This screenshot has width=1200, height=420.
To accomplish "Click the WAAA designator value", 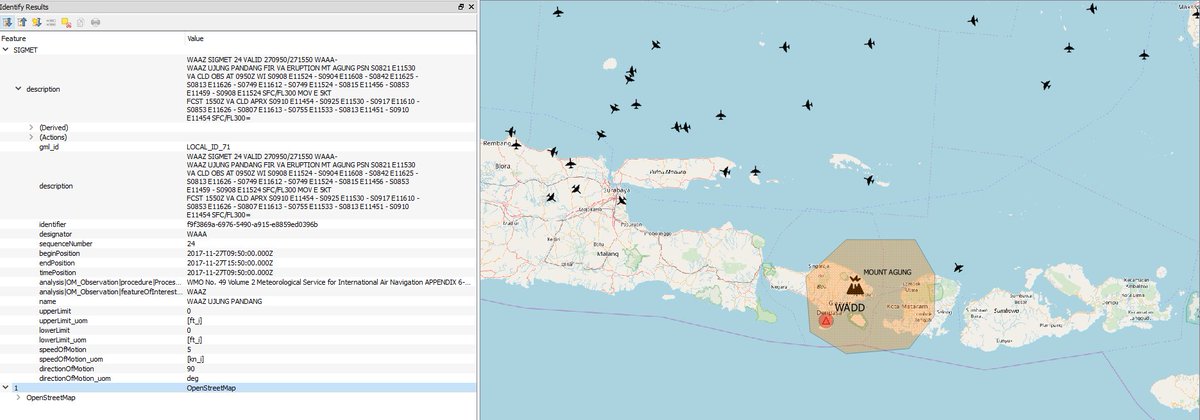I will (x=196, y=234).
